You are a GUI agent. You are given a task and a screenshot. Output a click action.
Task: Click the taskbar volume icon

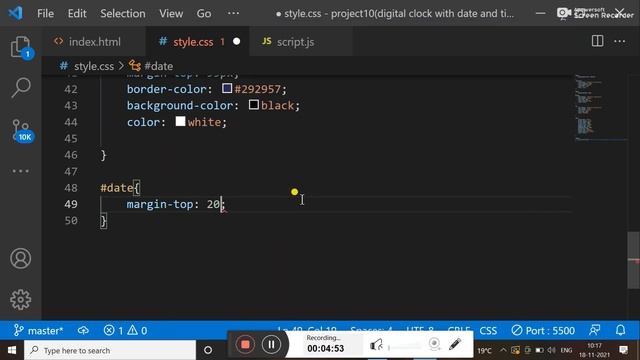pos(551,350)
